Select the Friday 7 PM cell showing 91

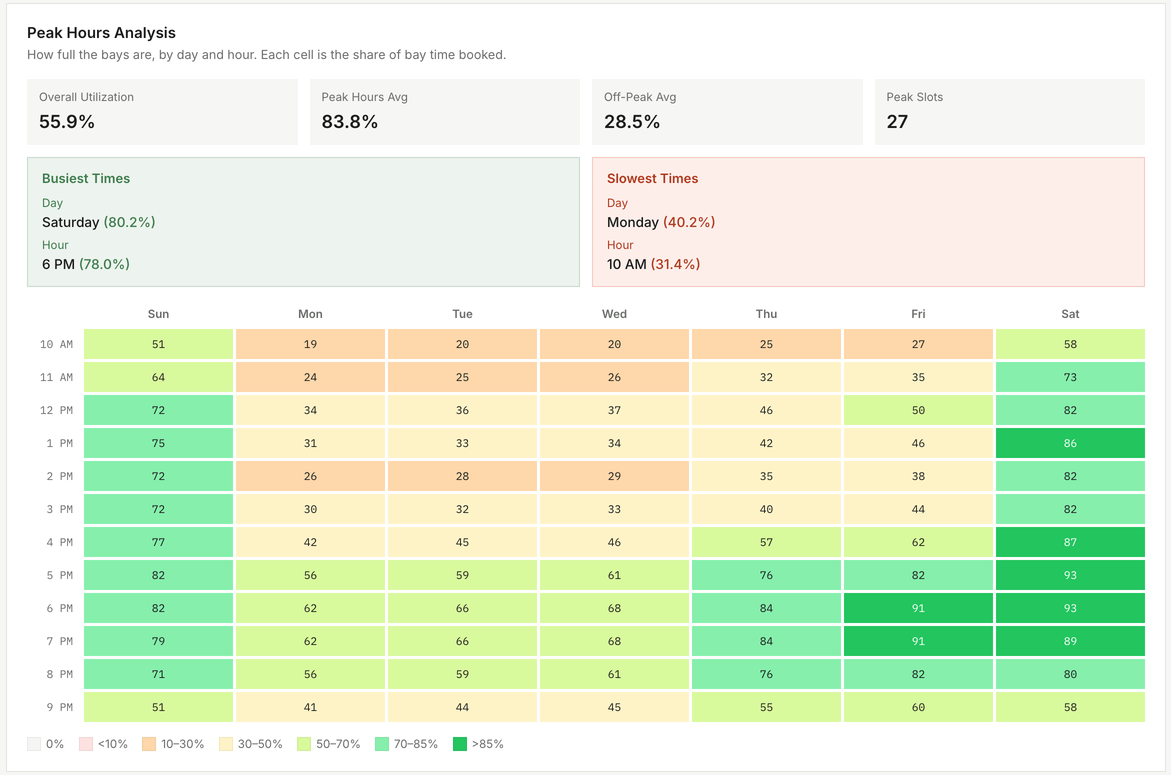click(x=918, y=641)
